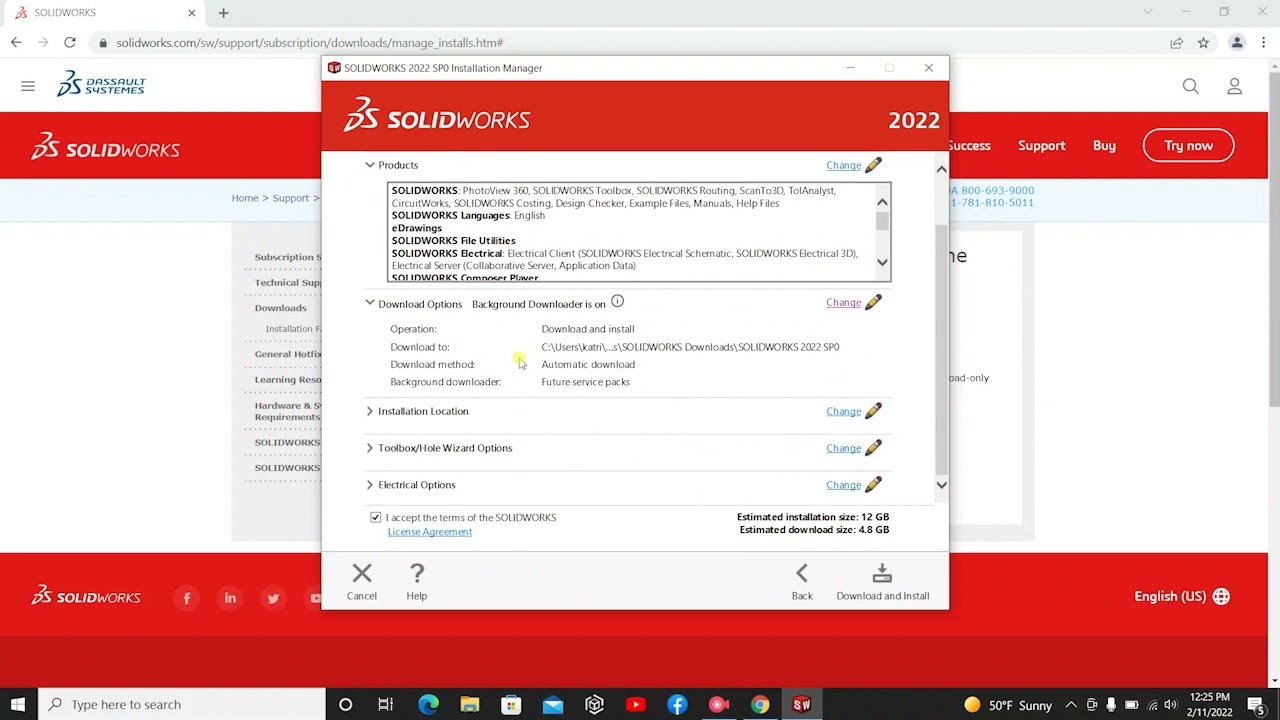
Task: Open a new browser tab
Action: coord(223,13)
